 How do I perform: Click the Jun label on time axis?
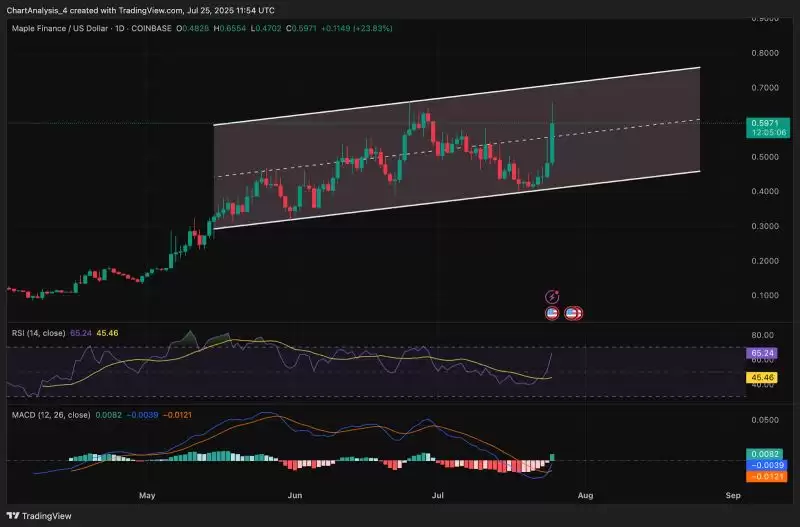[294, 495]
